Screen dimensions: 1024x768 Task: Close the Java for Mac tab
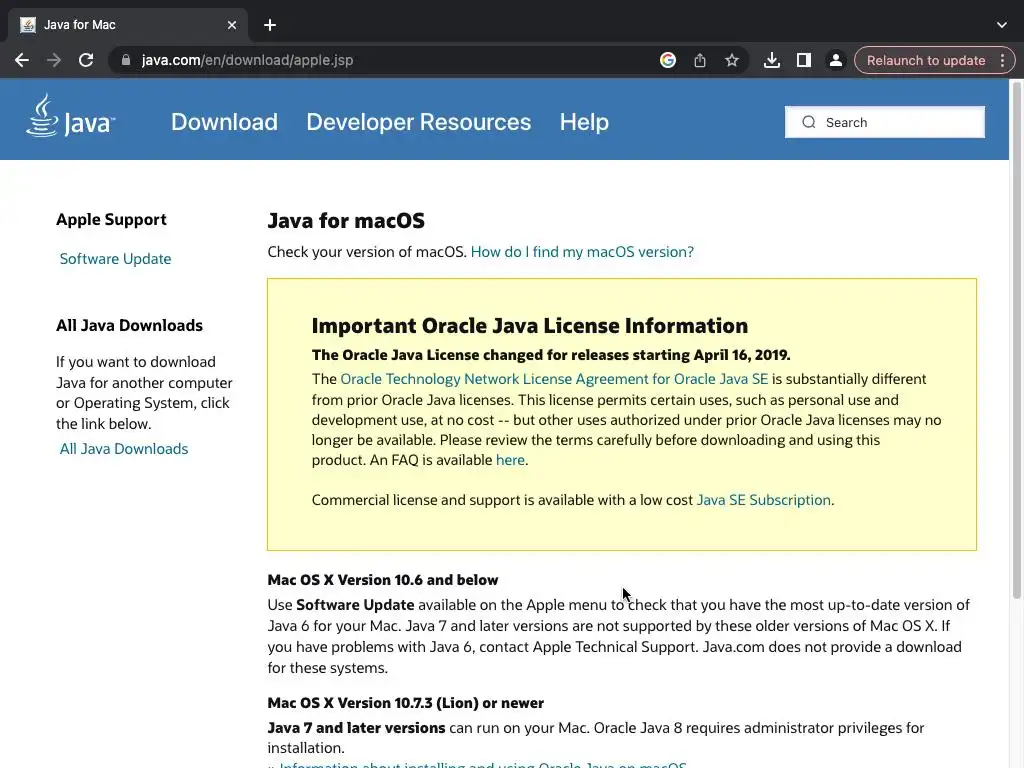[x=232, y=25]
